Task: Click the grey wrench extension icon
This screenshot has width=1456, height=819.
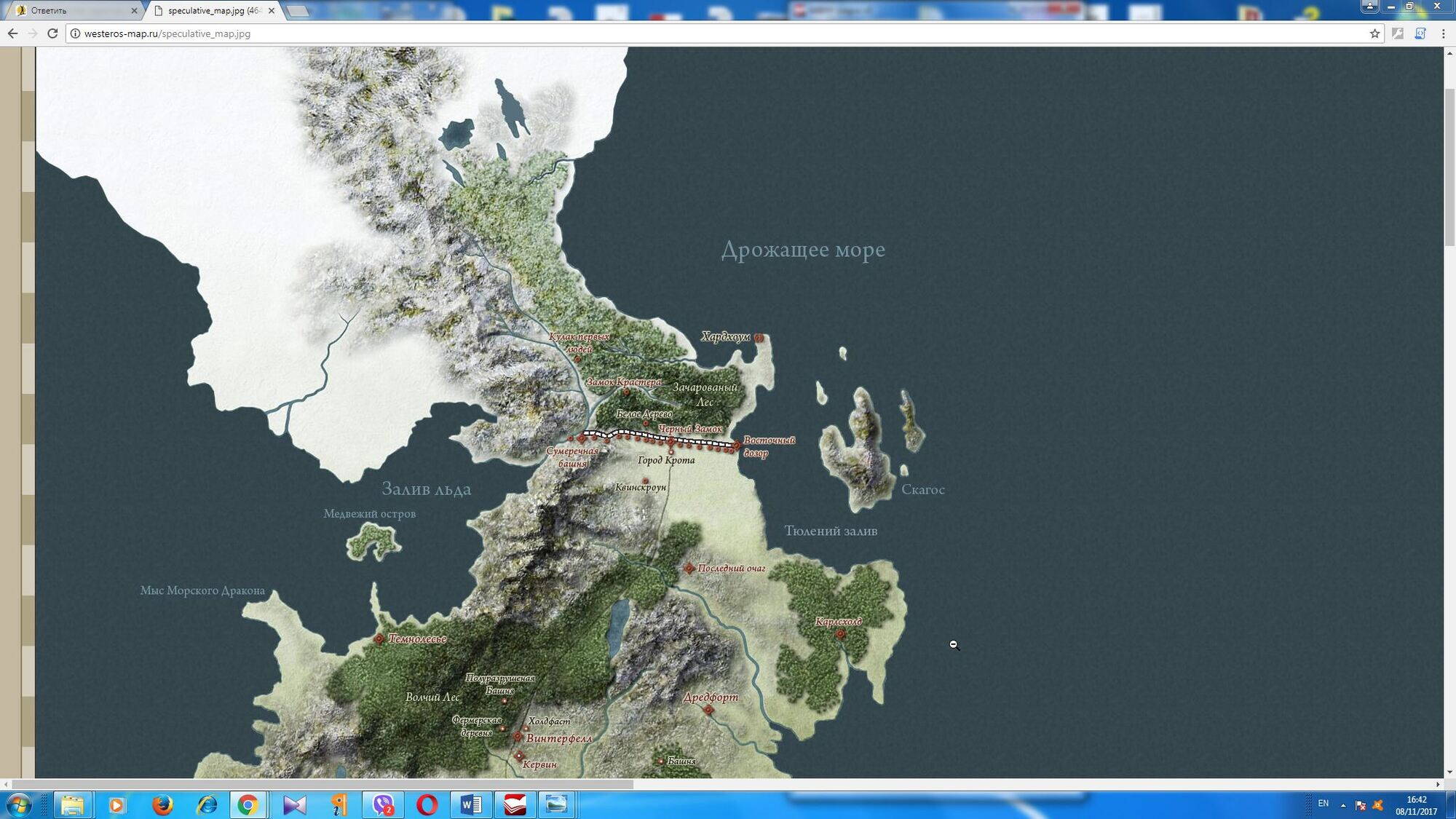Action: [x=1397, y=33]
